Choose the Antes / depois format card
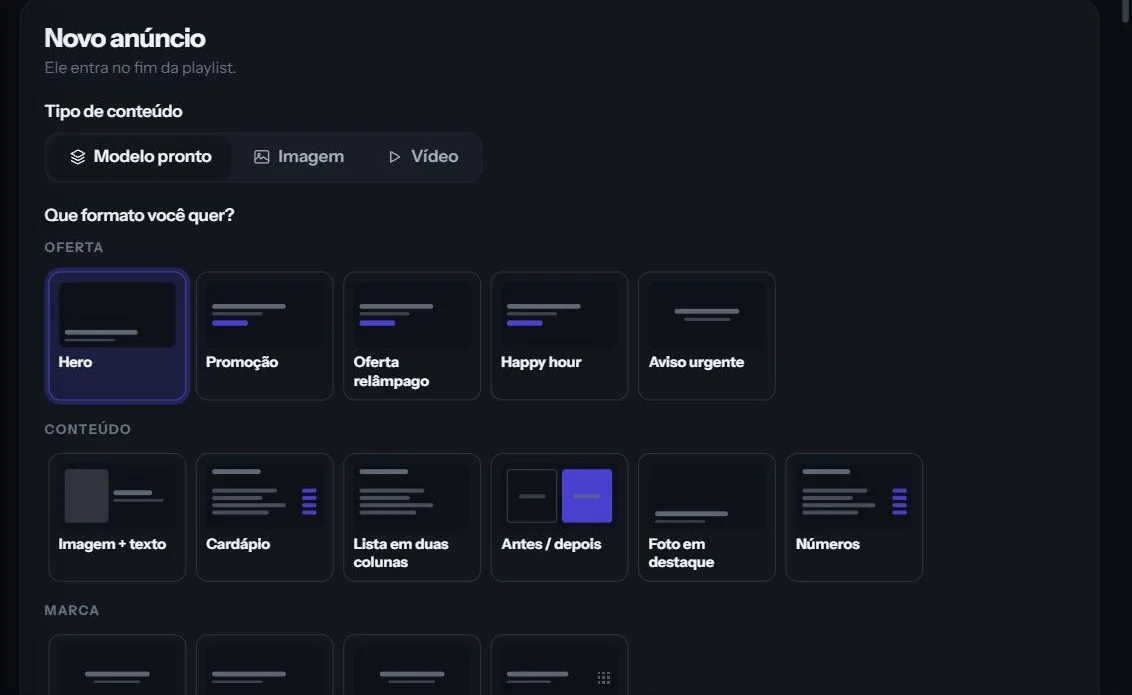The height and width of the screenshot is (695, 1132). tap(559, 517)
